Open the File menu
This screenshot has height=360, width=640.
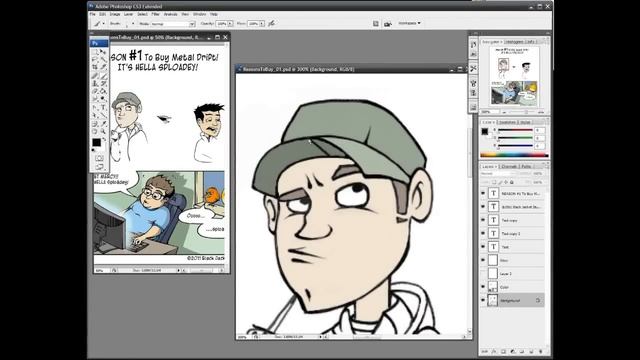(x=93, y=14)
